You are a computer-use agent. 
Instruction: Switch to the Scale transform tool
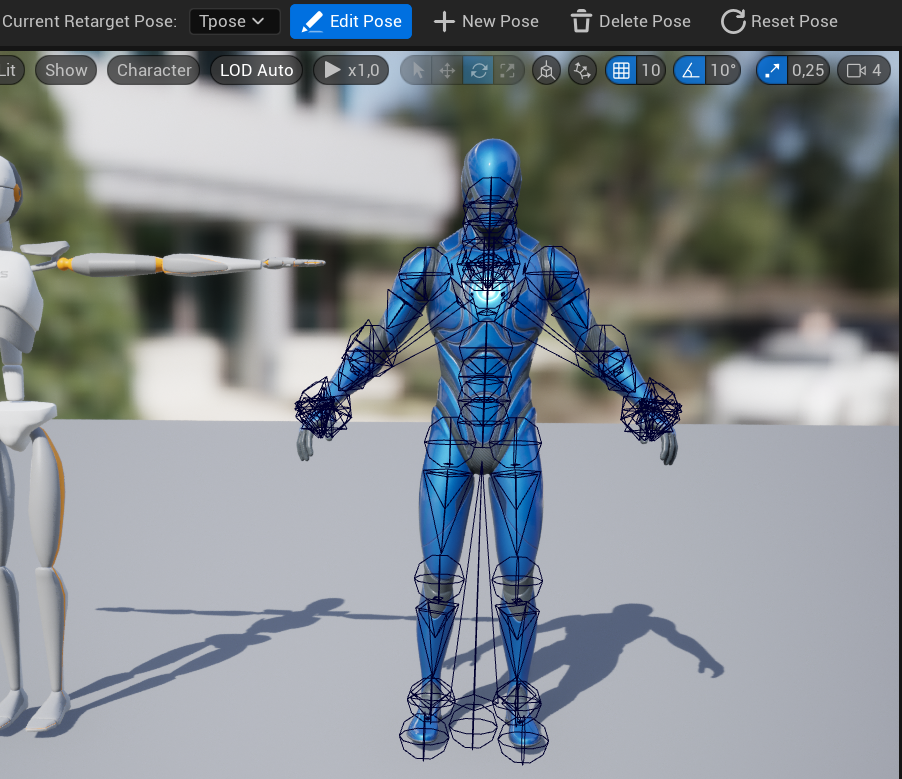click(x=506, y=70)
